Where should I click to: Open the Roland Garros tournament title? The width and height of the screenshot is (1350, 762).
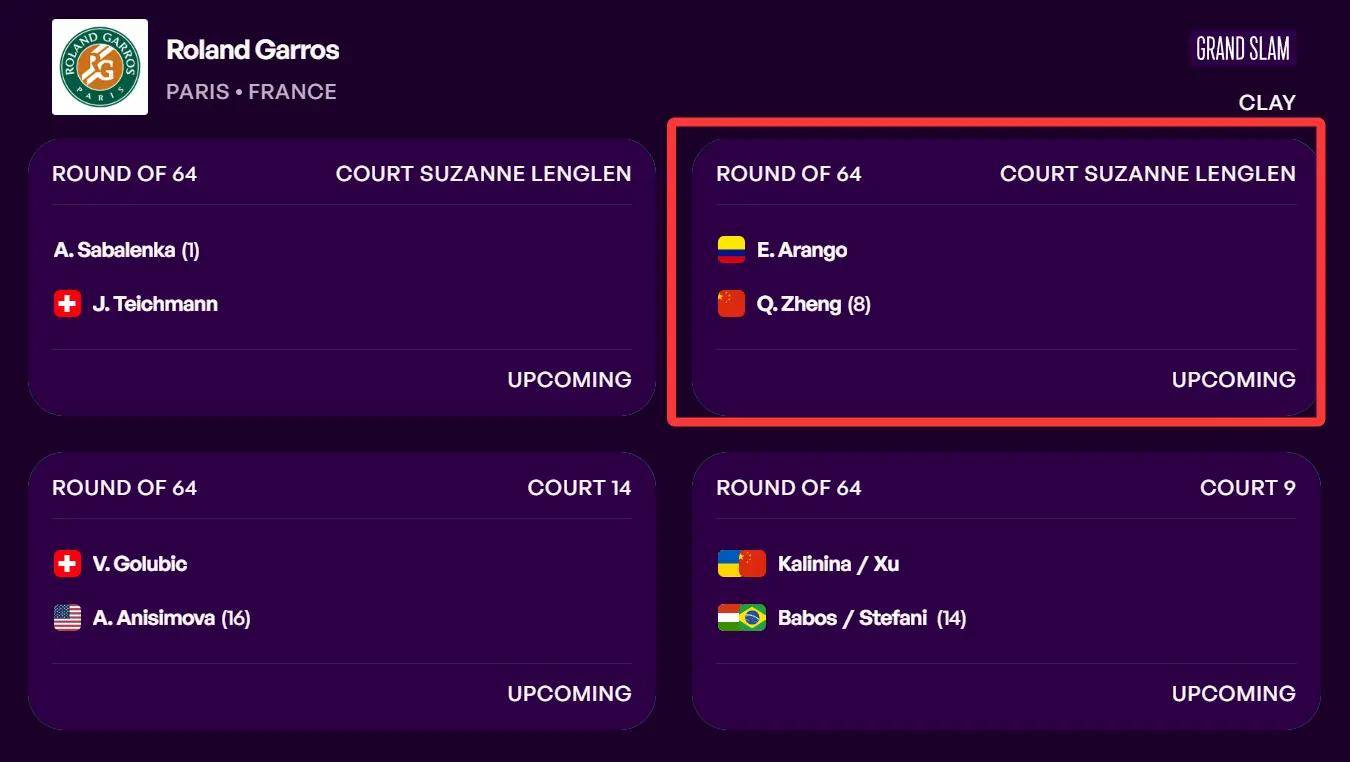pos(253,49)
